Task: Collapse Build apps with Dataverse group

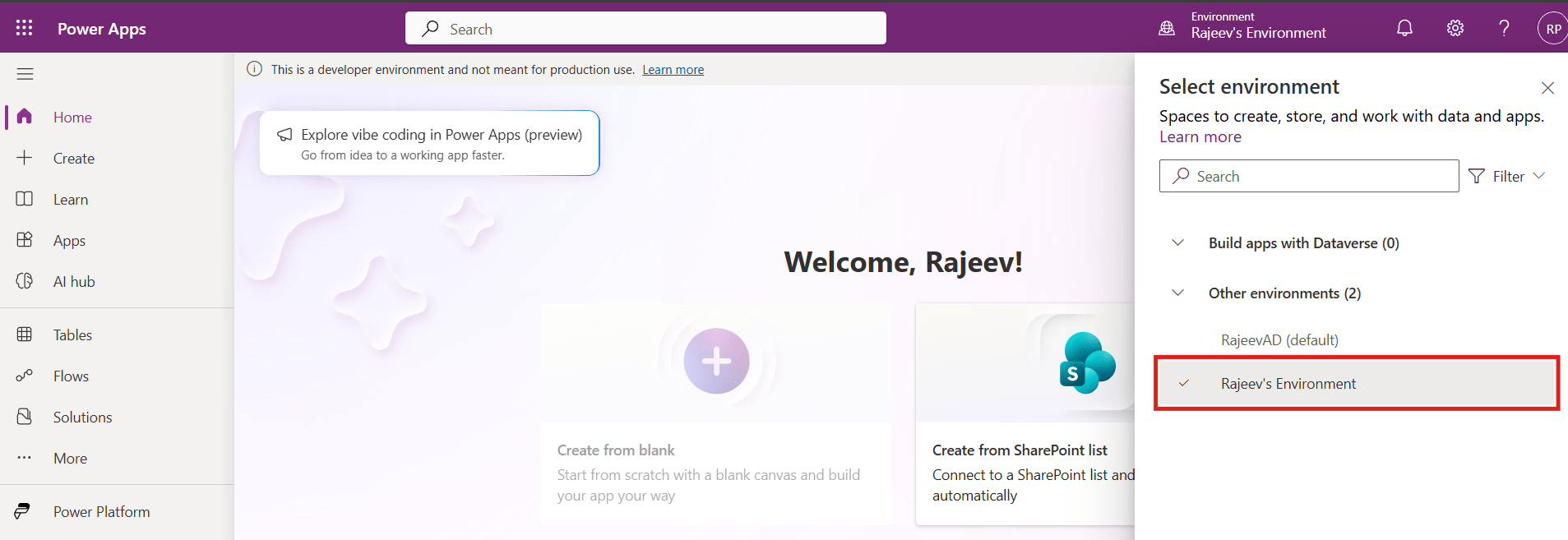Action: pos(1177,242)
